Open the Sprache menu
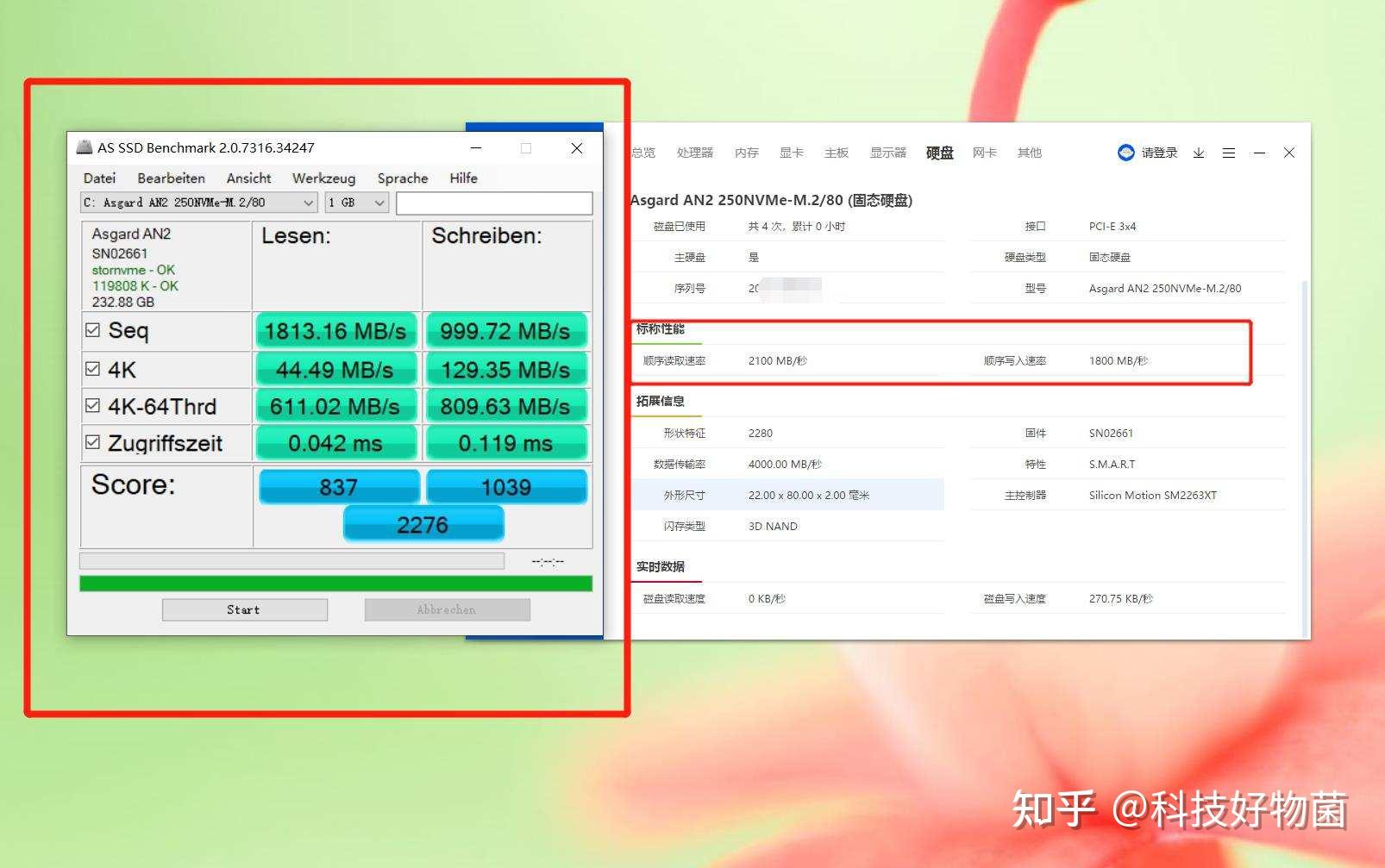This screenshot has width=1385, height=868. [x=403, y=178]
